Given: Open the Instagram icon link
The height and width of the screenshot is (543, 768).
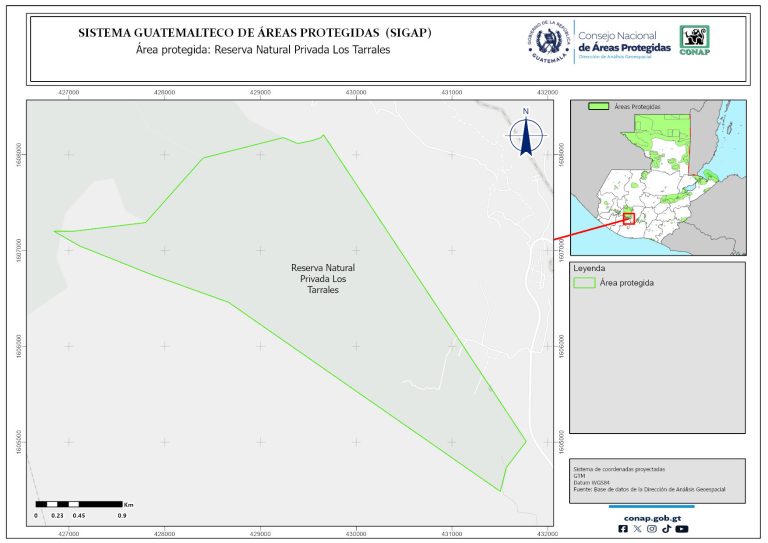Looking at the screenshot, I should point(652,529).
